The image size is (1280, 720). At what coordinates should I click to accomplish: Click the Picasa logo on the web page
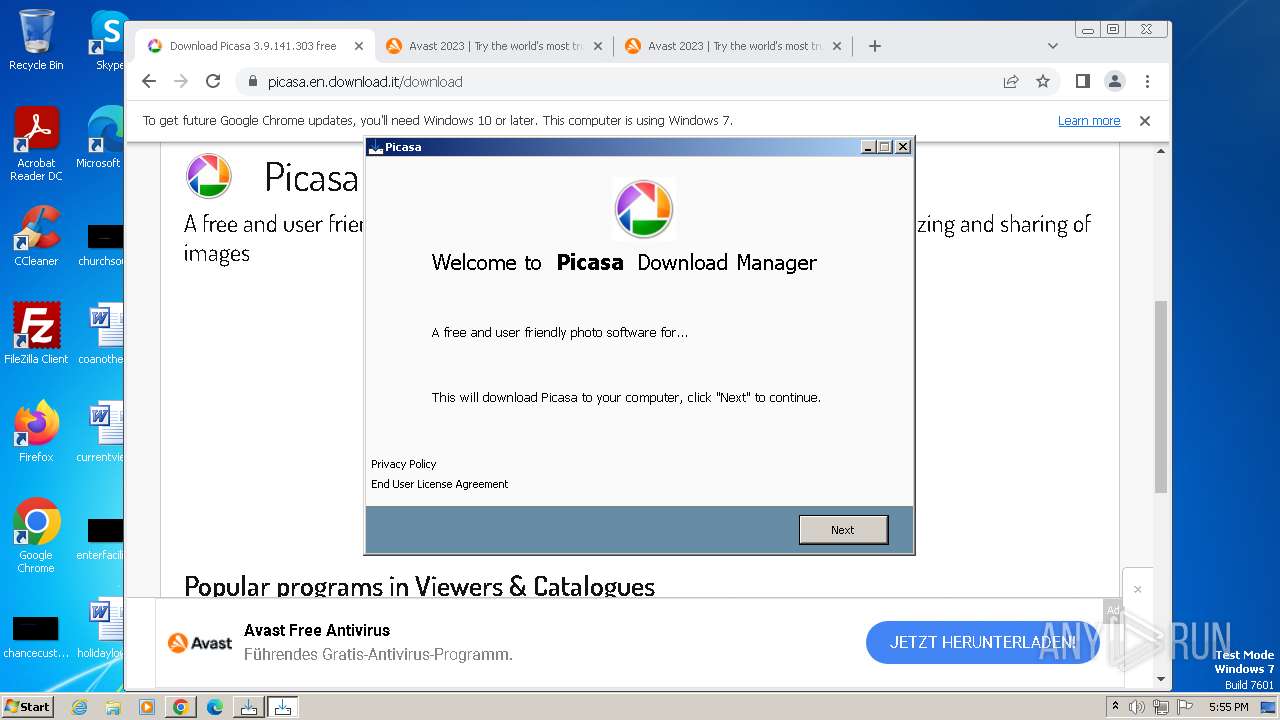pos(209,177)
